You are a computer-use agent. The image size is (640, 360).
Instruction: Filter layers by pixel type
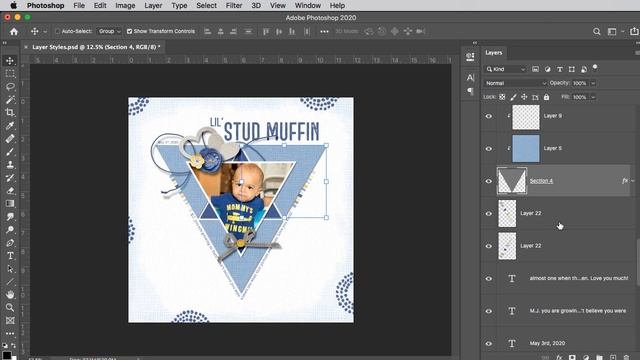point(535,69)
